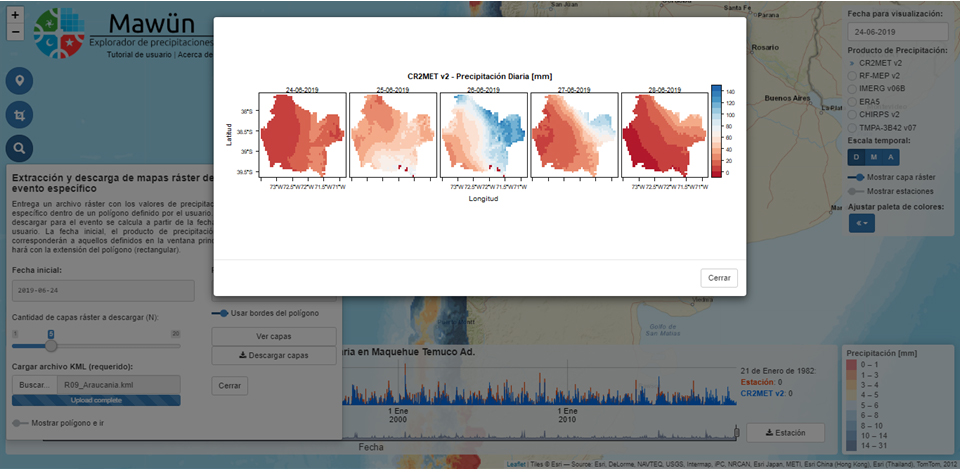
Task: Click Descargar capas download button
Action: (x=274, y=356)
